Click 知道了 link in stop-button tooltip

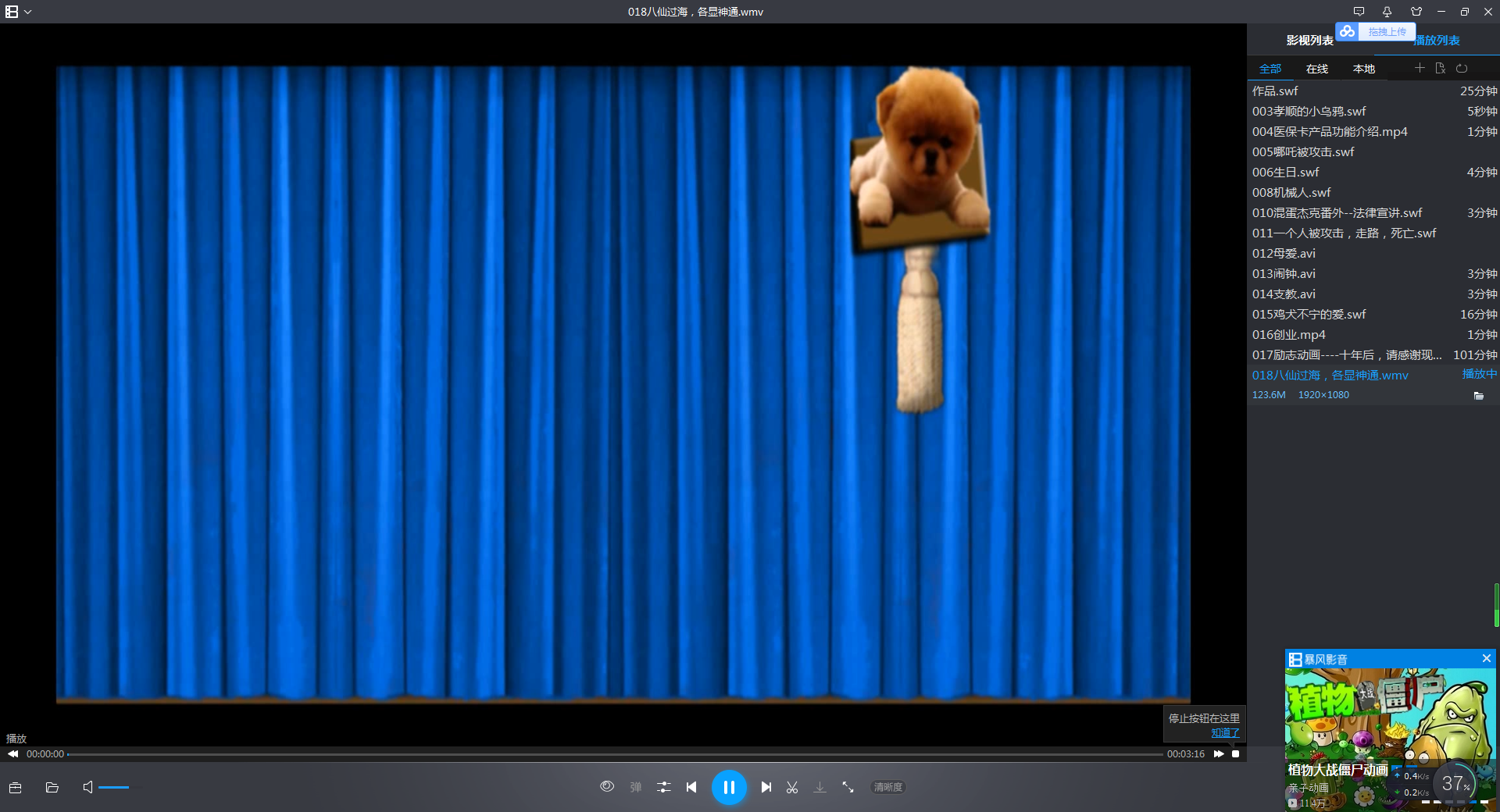(1225, 733)
